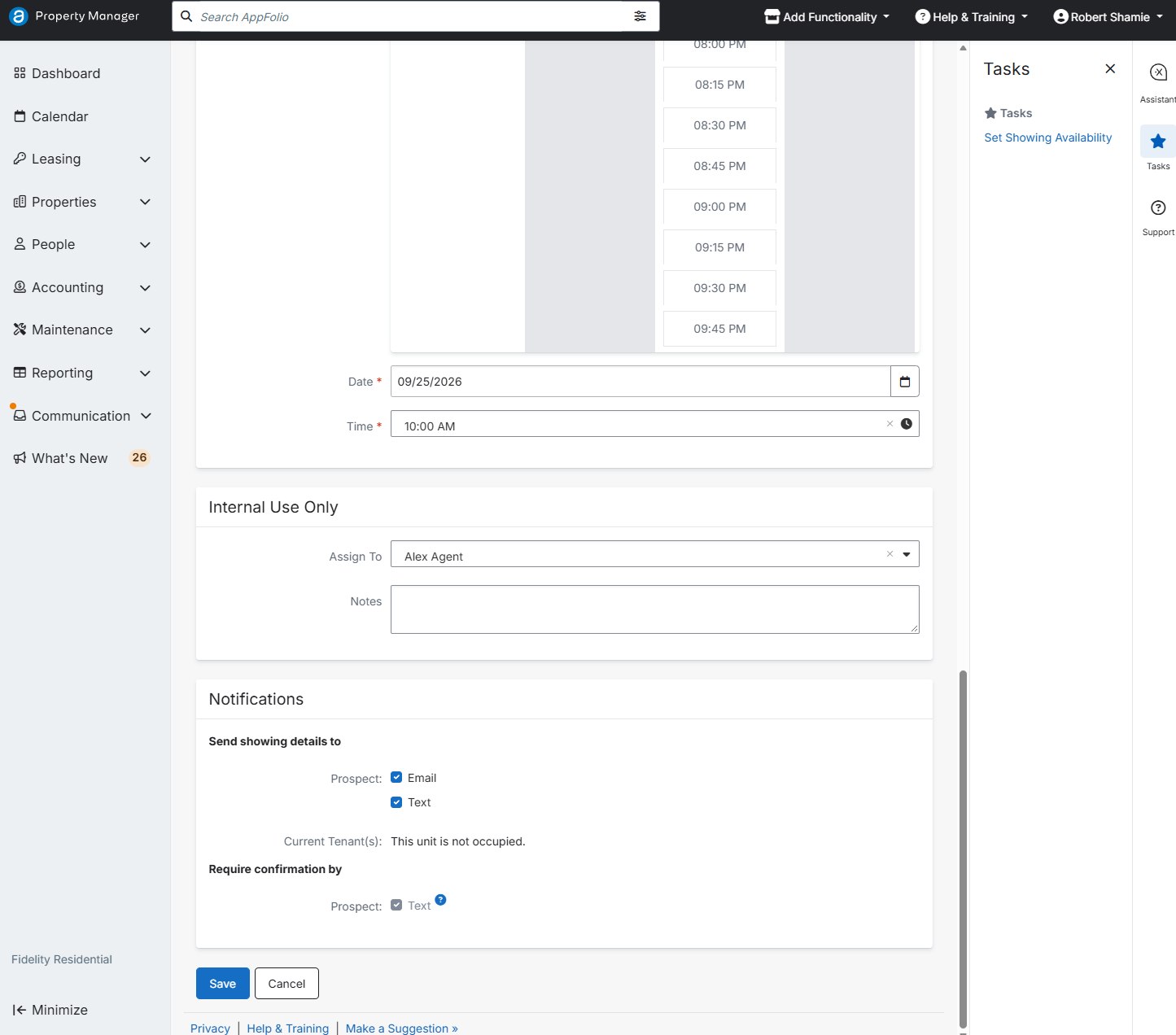This screenshot has height=1035, width=1176.
Task: Click the Notes text area
Action: click(x=655, y=609)
